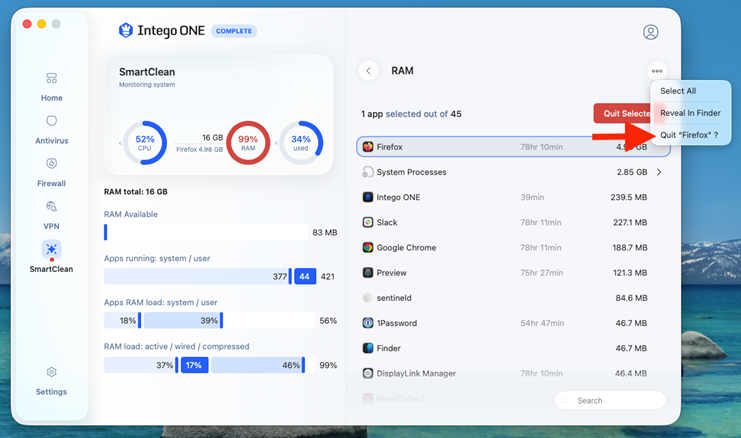Click the 44 user apps segment
Viewport: 741px width, 438px height.
[x=305, y=276]
